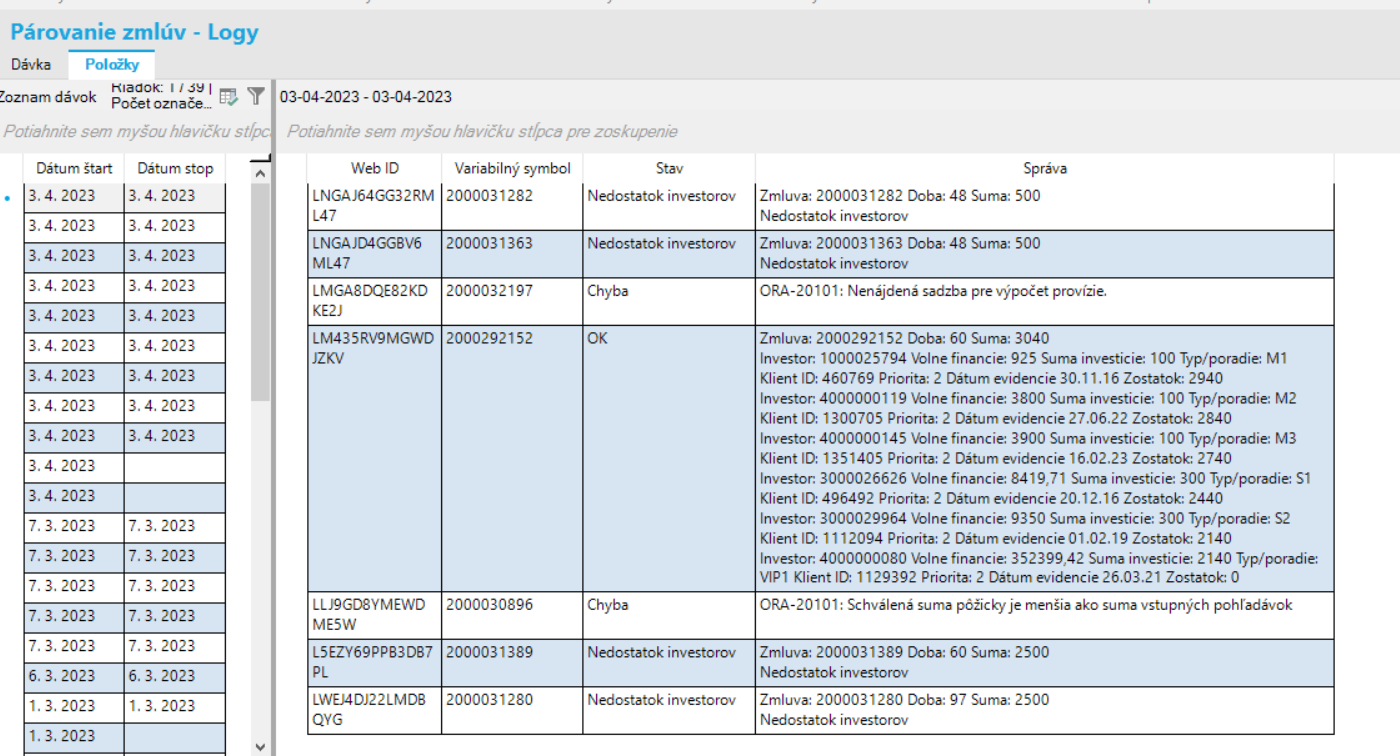Sort by Stav column header
The width and height of the screenshot is (1400, 756).
tap(669, 168)
